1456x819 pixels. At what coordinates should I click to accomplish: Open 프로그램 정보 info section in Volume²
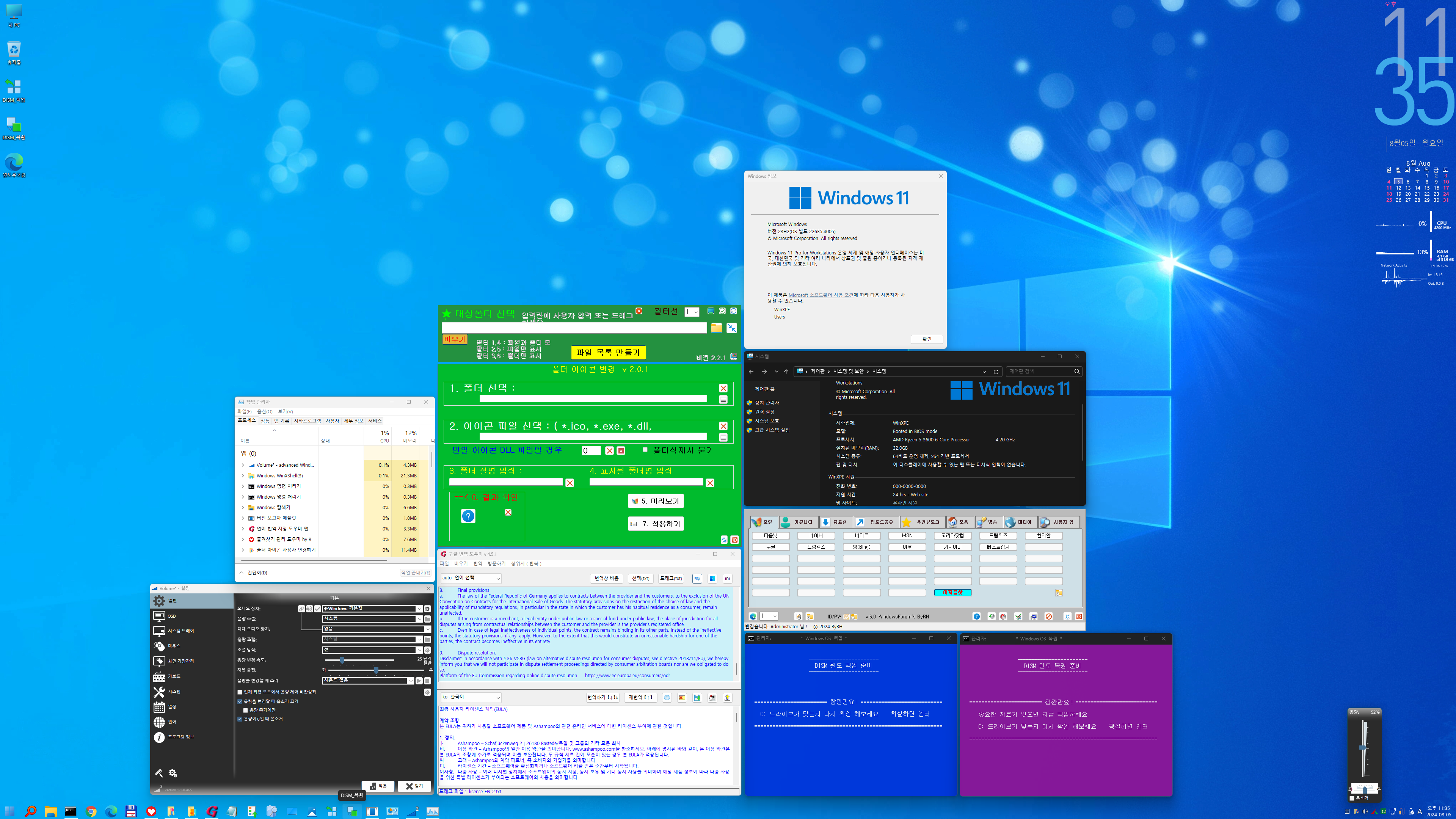pos(191,737)
